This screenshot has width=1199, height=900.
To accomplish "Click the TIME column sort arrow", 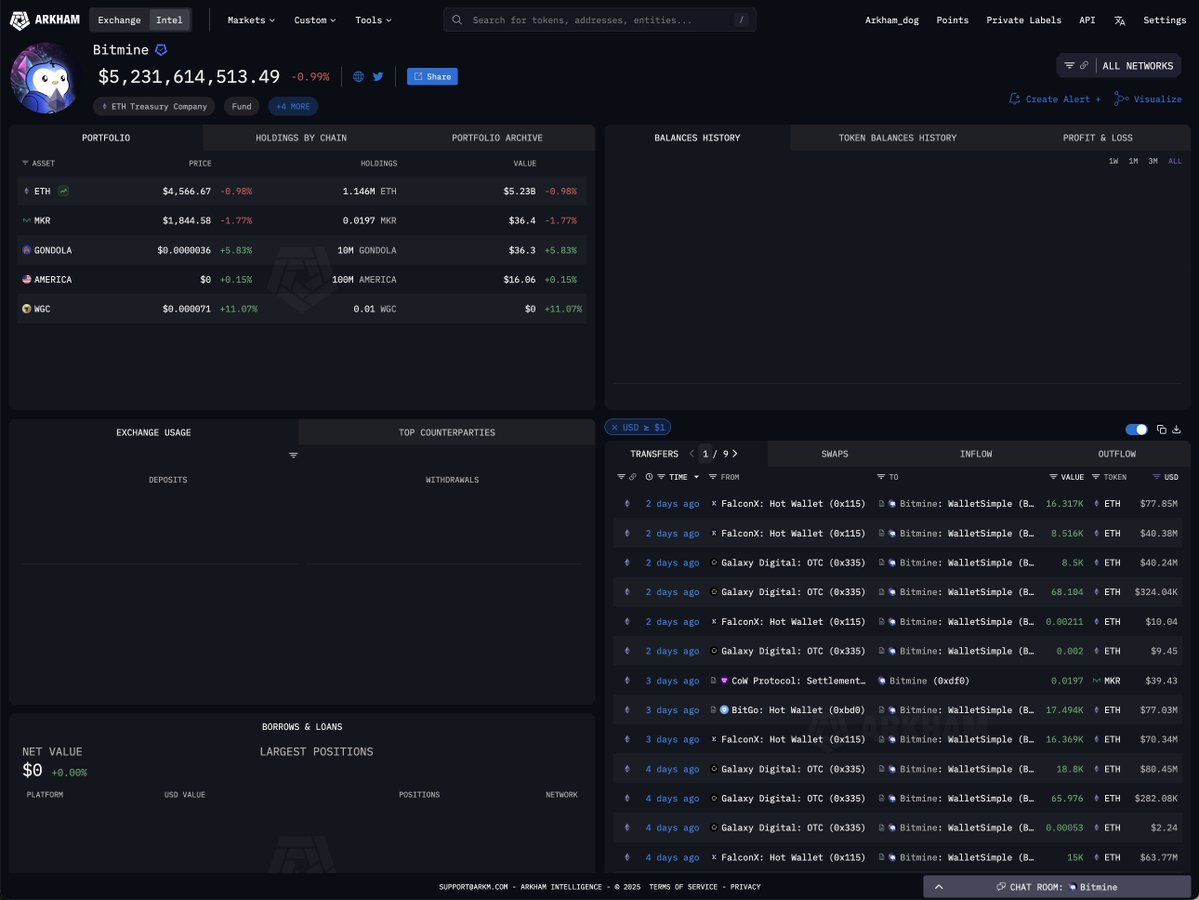I will pos(696,477).
